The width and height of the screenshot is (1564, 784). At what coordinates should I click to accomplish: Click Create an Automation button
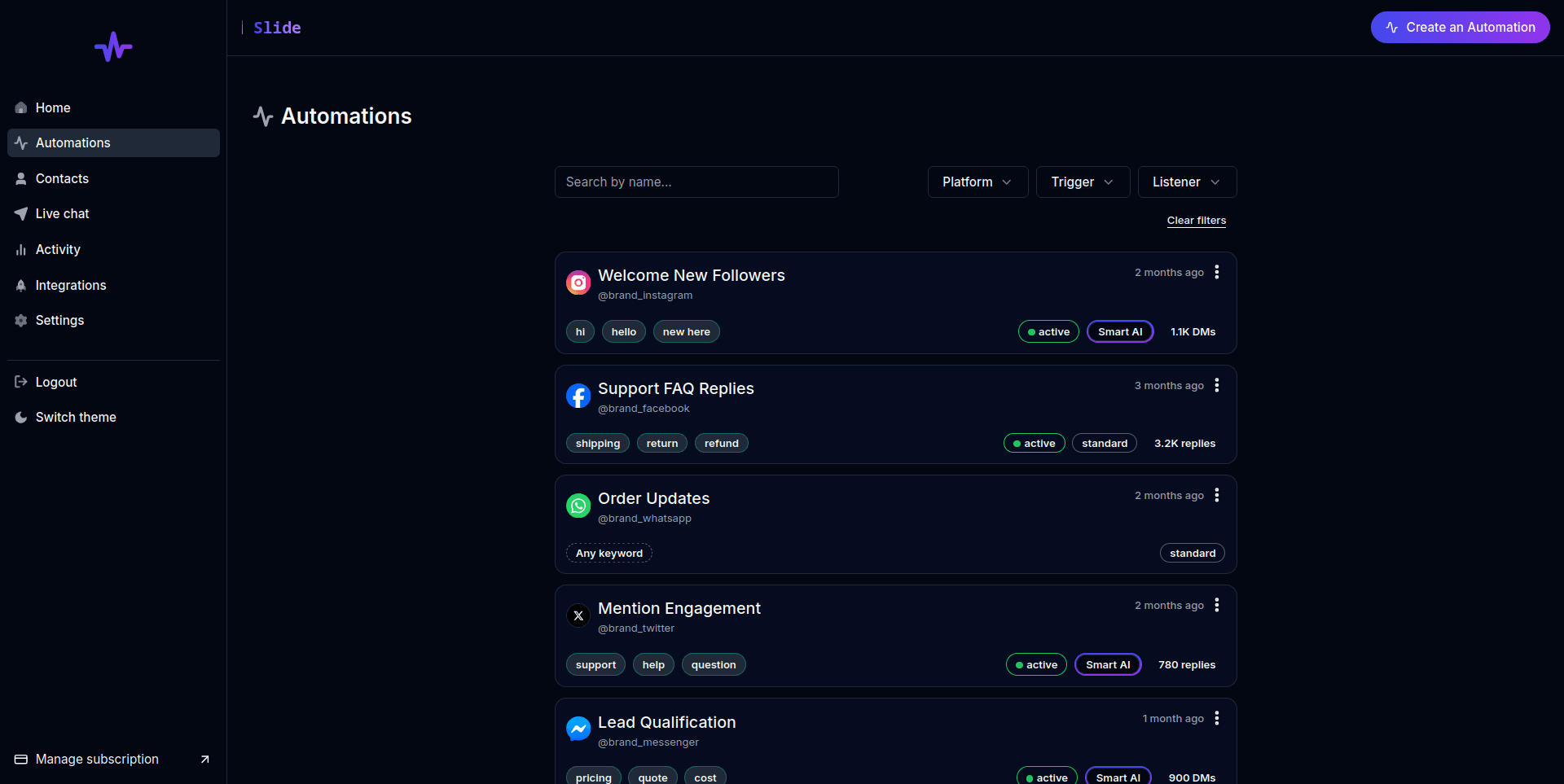click(x=1460, y=27)
